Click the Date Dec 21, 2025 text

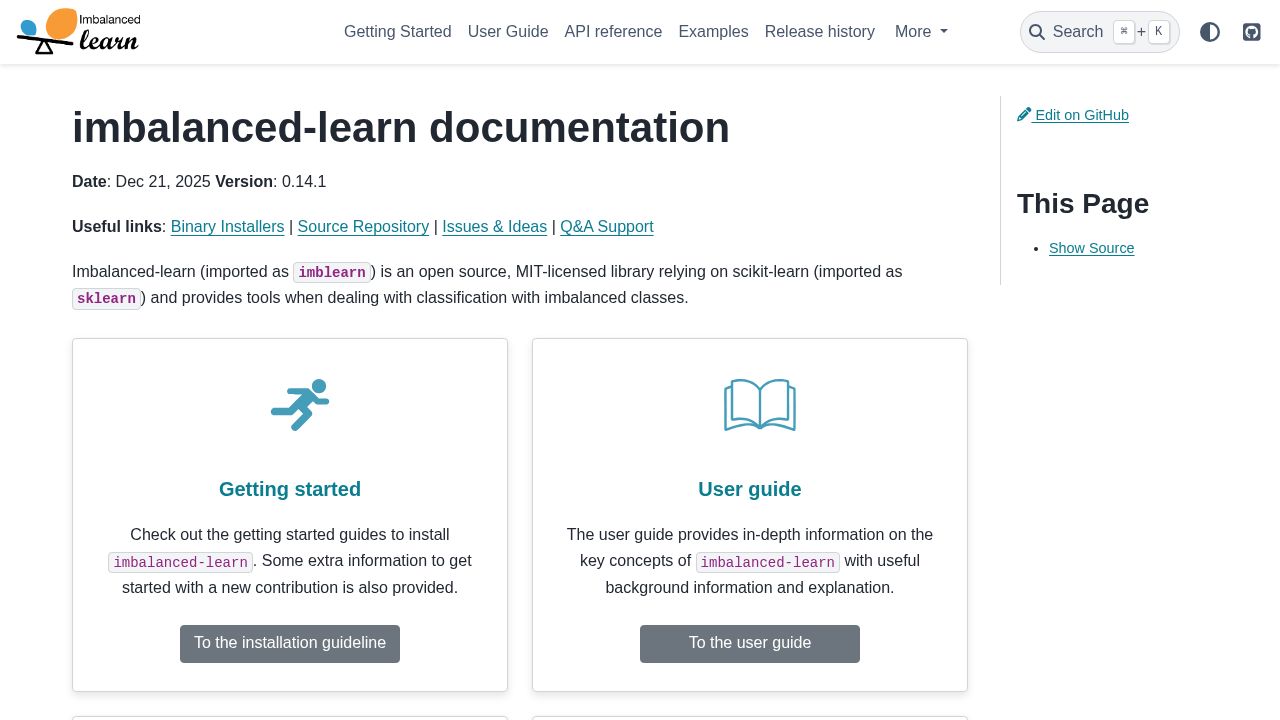click(141, 182)
